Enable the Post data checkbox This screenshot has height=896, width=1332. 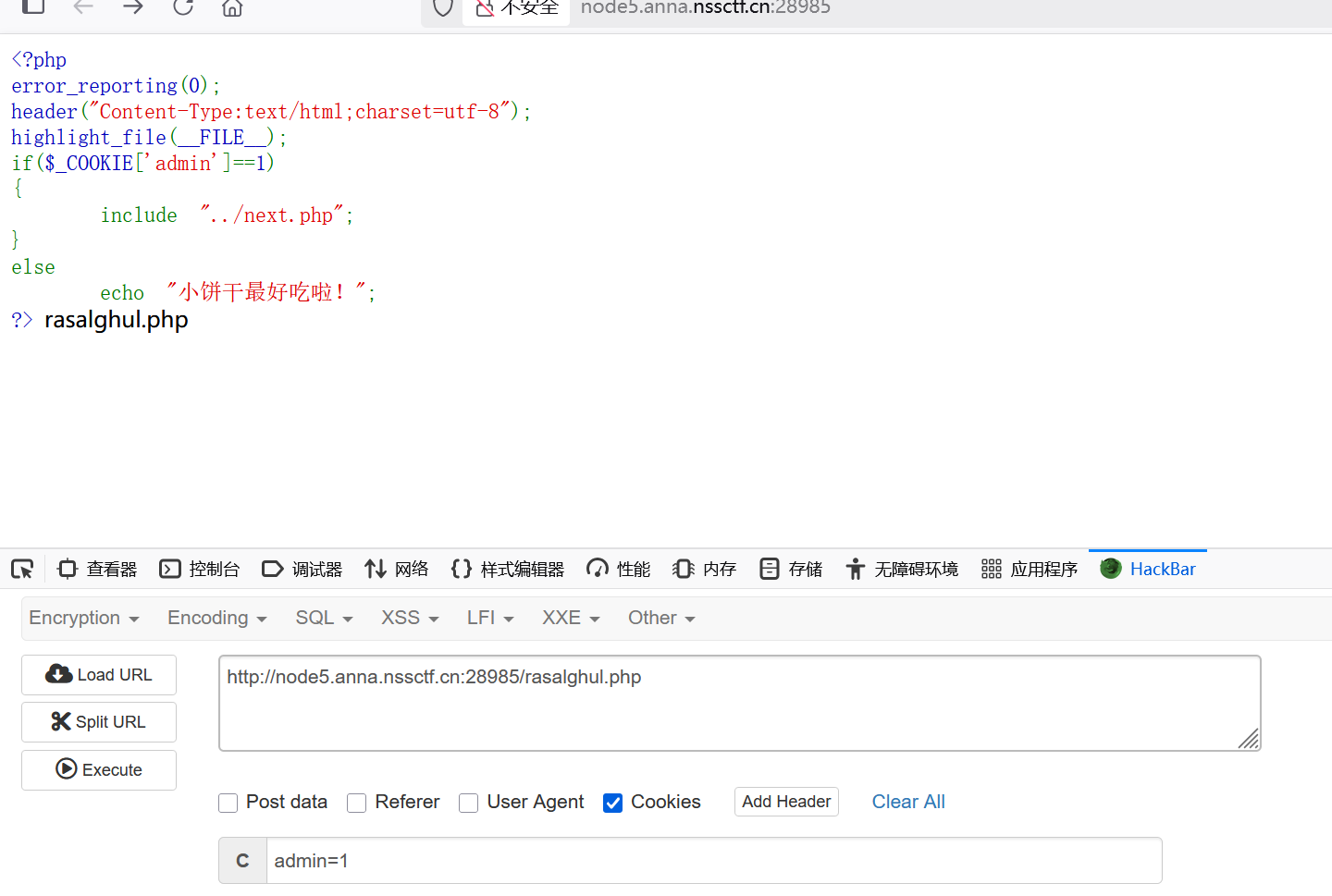point(228,803)
